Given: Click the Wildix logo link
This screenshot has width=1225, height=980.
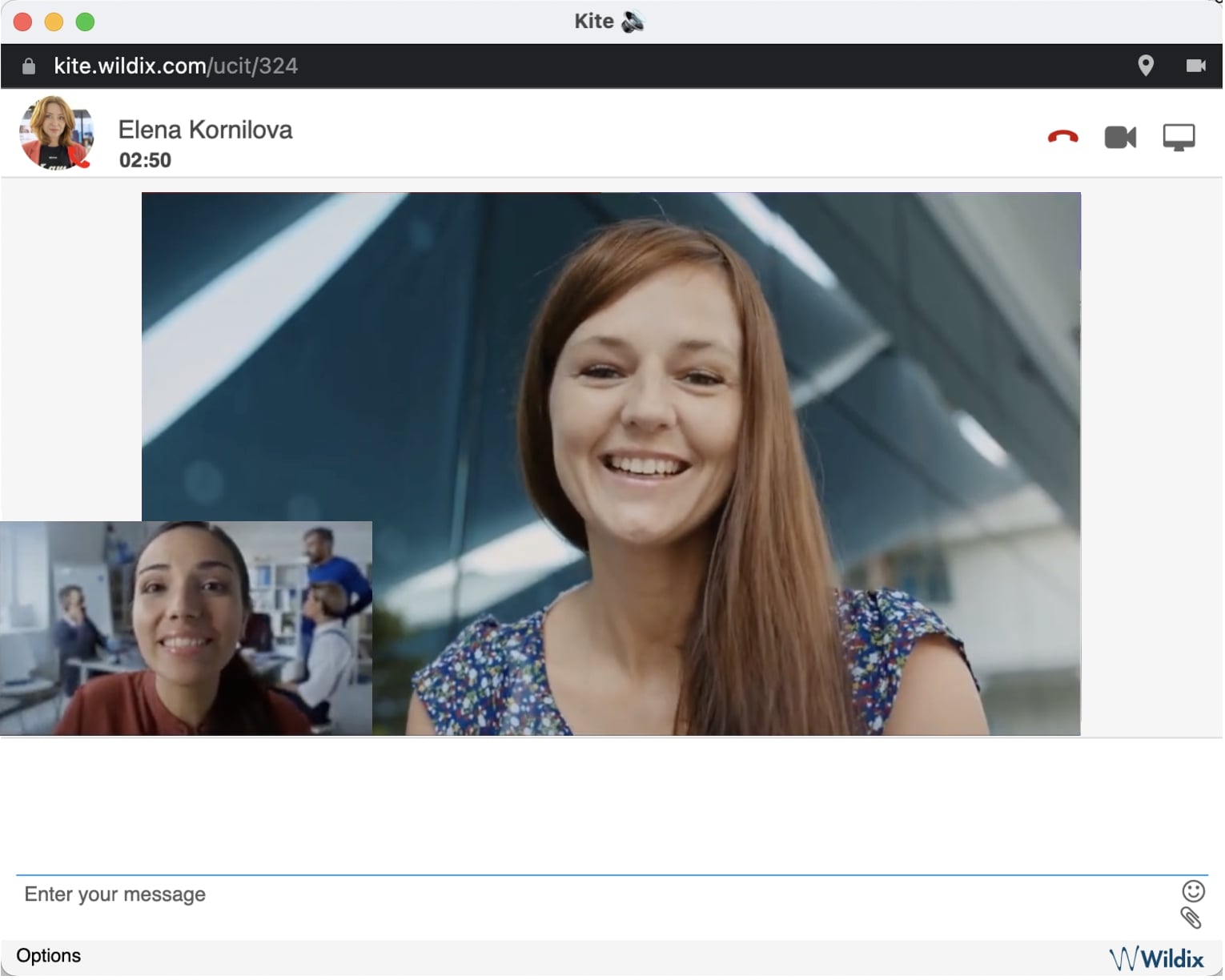Looking at the screenshot, I should click(1157, 958).
